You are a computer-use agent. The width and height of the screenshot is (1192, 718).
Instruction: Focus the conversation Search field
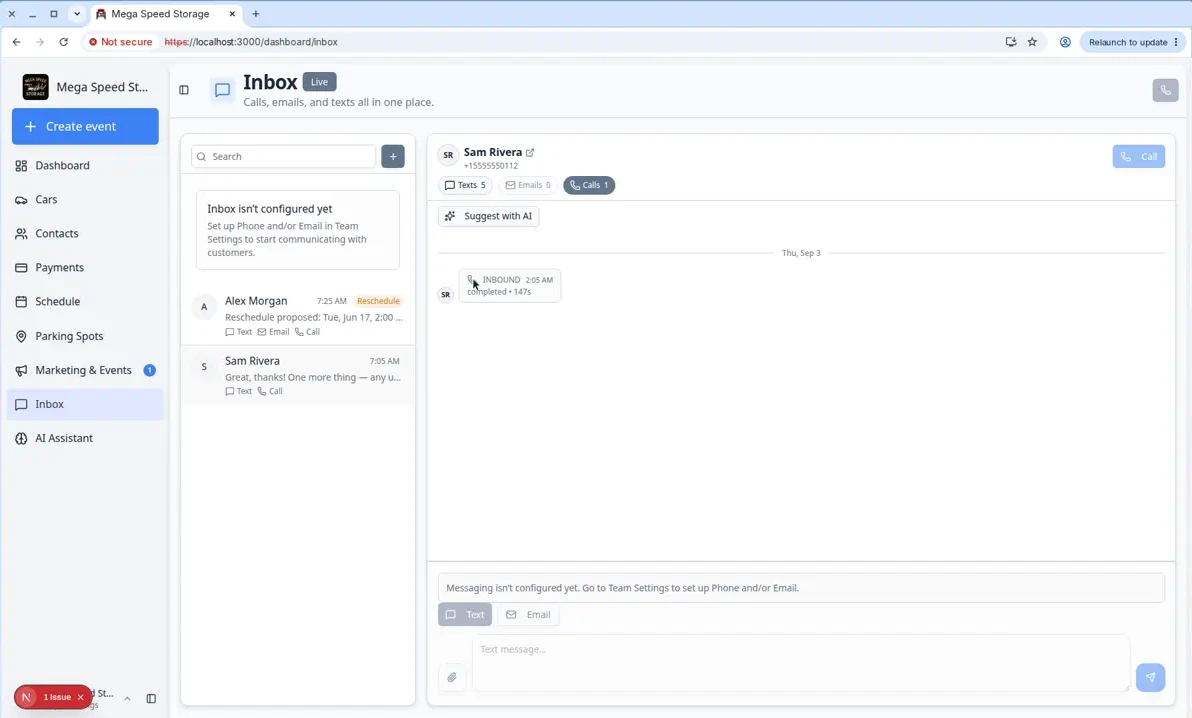pyautogui.click(x=284, y=157)
